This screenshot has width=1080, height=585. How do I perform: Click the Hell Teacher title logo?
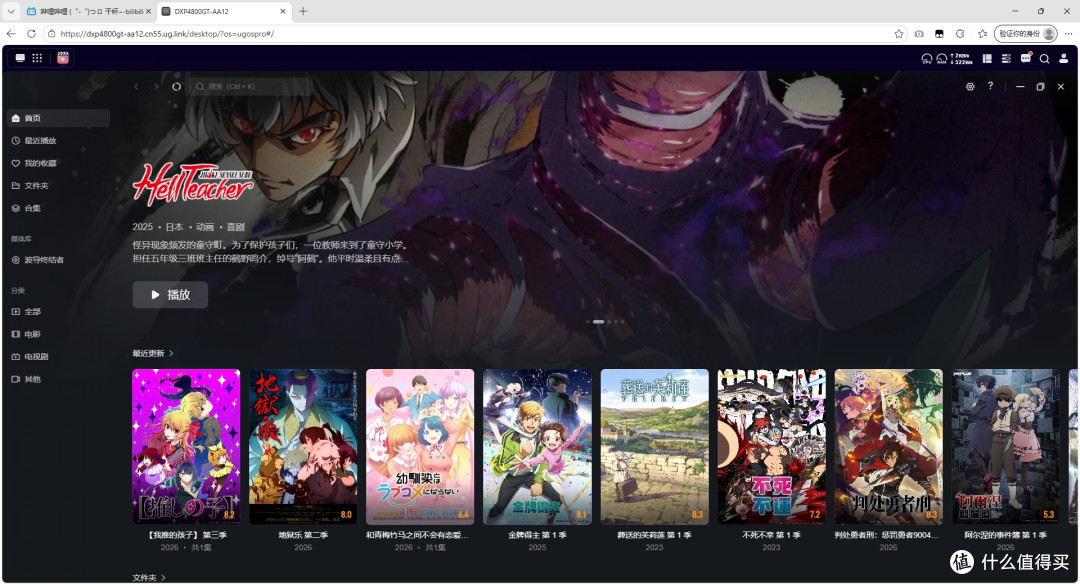coord(193,184)
